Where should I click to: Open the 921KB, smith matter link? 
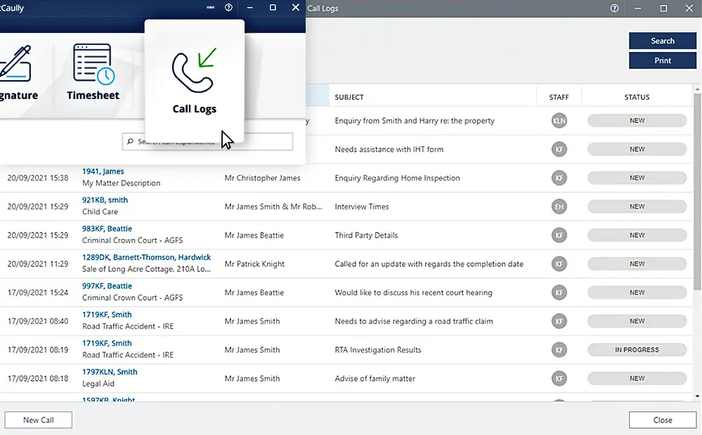point(105,200)
